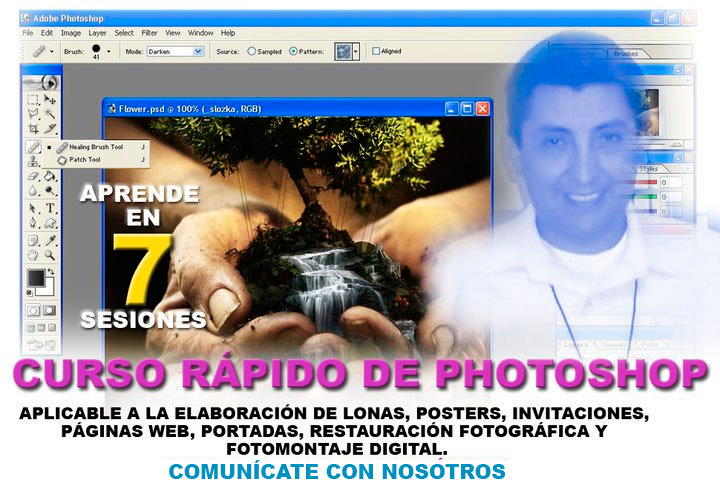Click the pattern preview swatch
Screen dimensions: 720x483
point(343,51)
